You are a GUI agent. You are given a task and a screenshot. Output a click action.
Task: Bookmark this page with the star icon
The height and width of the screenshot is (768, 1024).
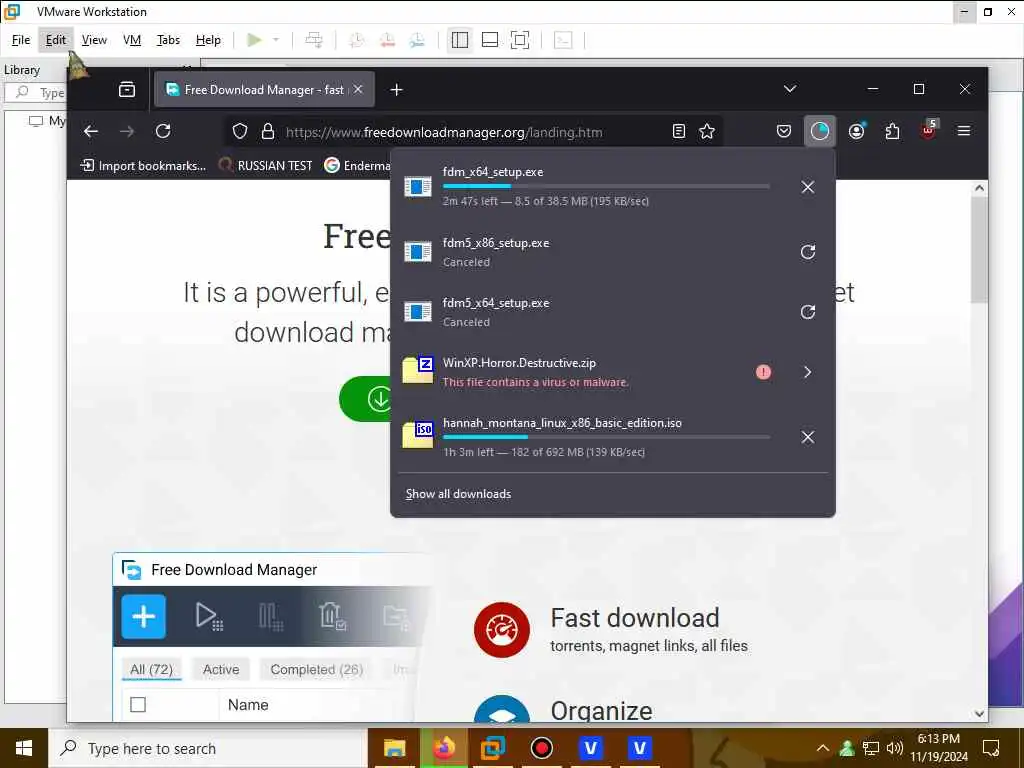[707, 131]
